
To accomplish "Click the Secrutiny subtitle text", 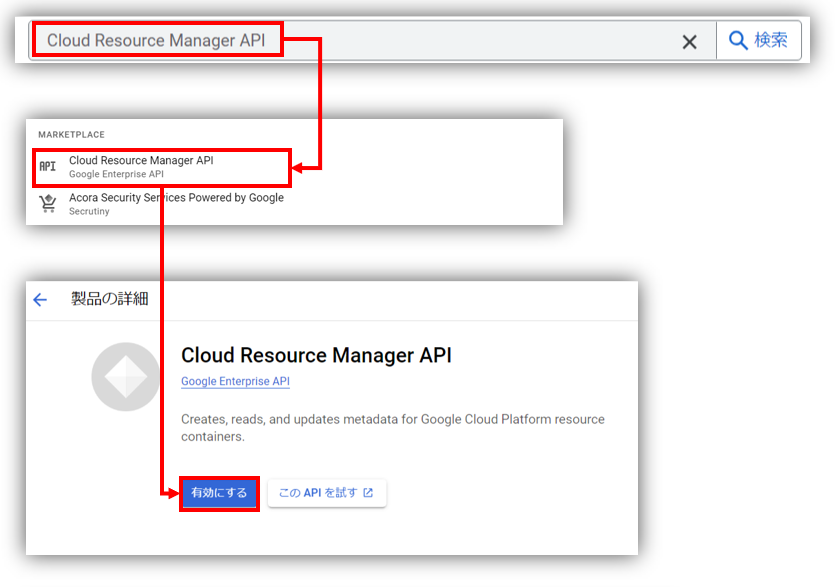I will click(90, 211).
